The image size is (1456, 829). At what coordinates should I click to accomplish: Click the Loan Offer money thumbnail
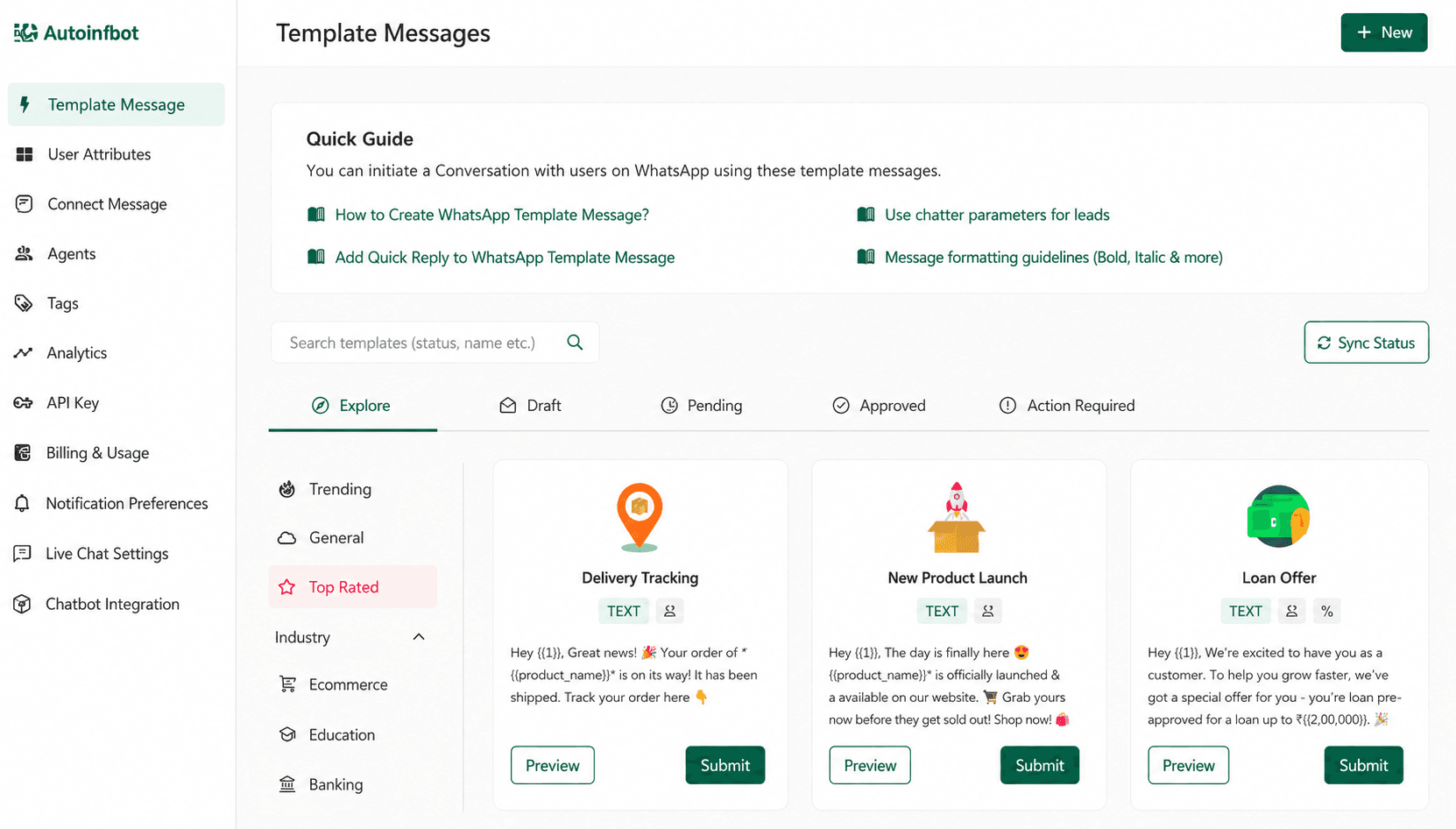click(1278, 516)
